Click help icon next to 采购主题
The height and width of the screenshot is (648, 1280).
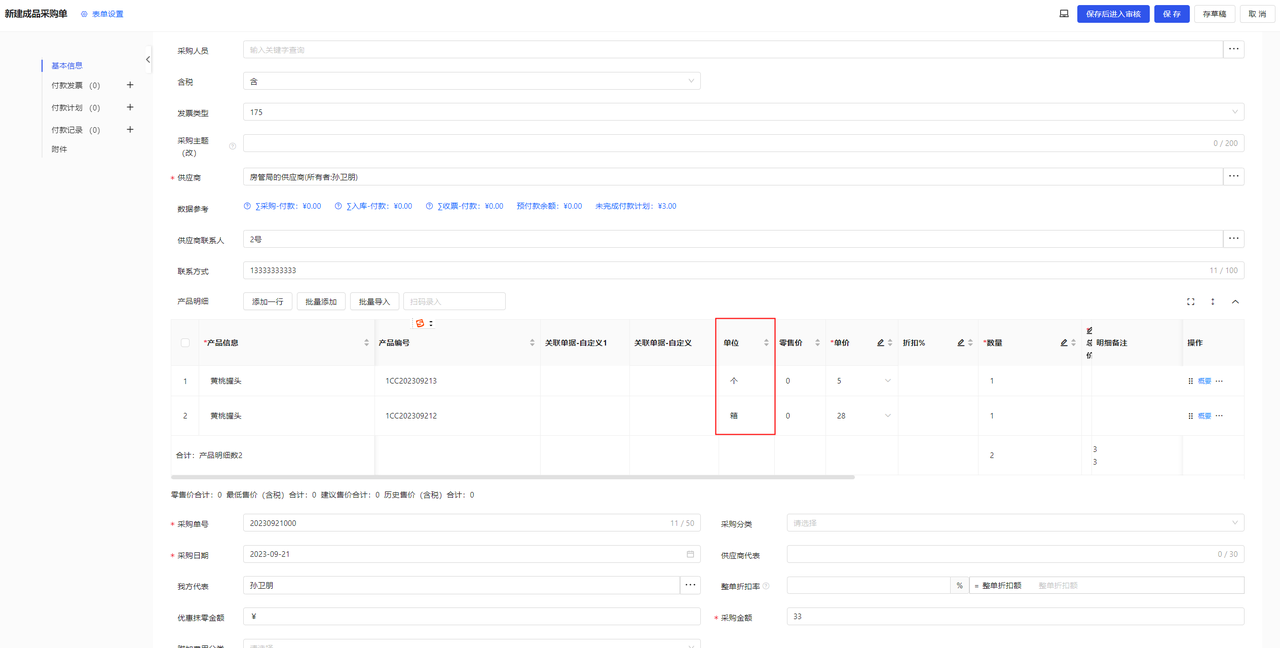pyautogui.click(x=233, y=146)
